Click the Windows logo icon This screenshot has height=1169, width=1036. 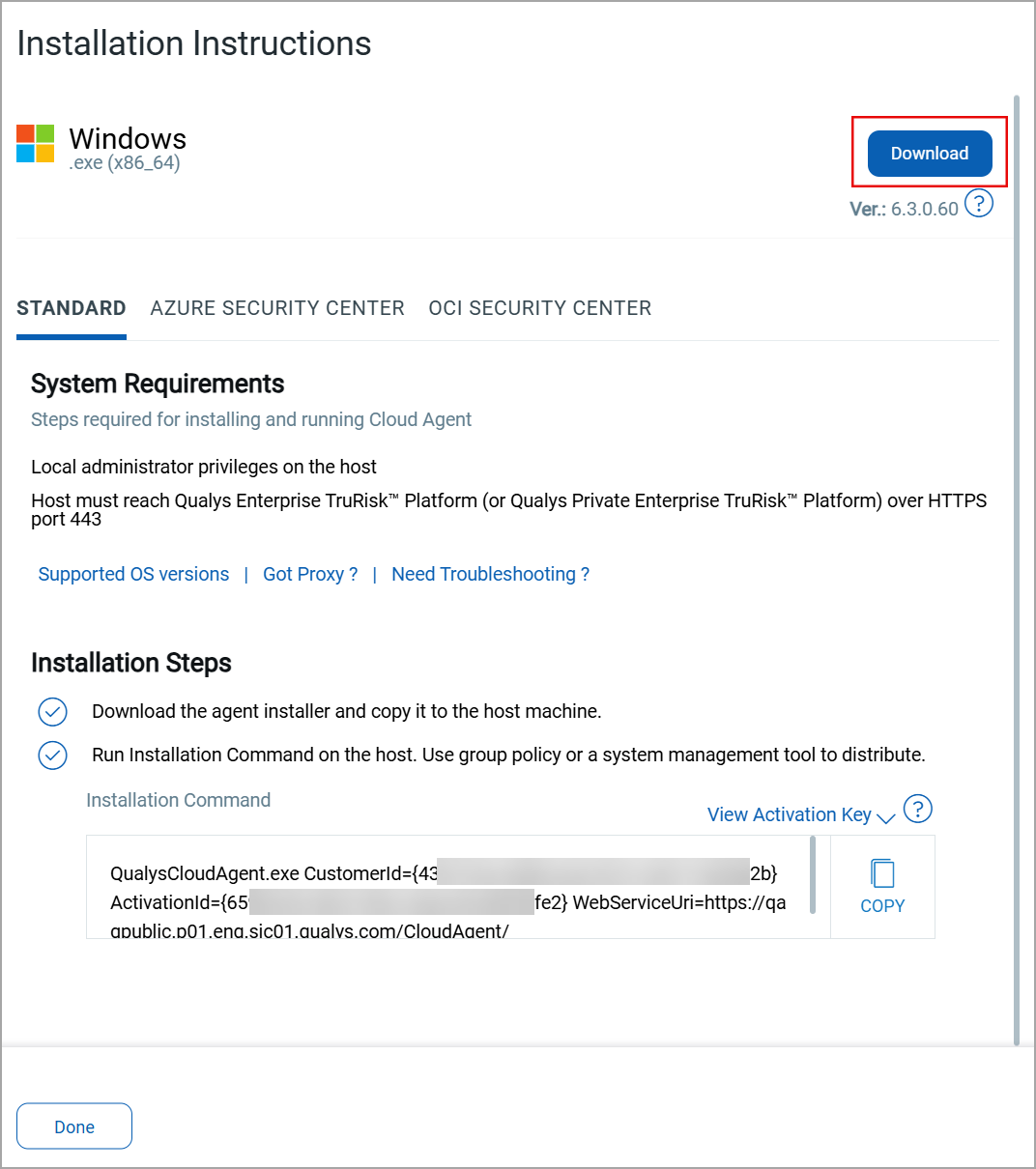[x=36, y=144]
